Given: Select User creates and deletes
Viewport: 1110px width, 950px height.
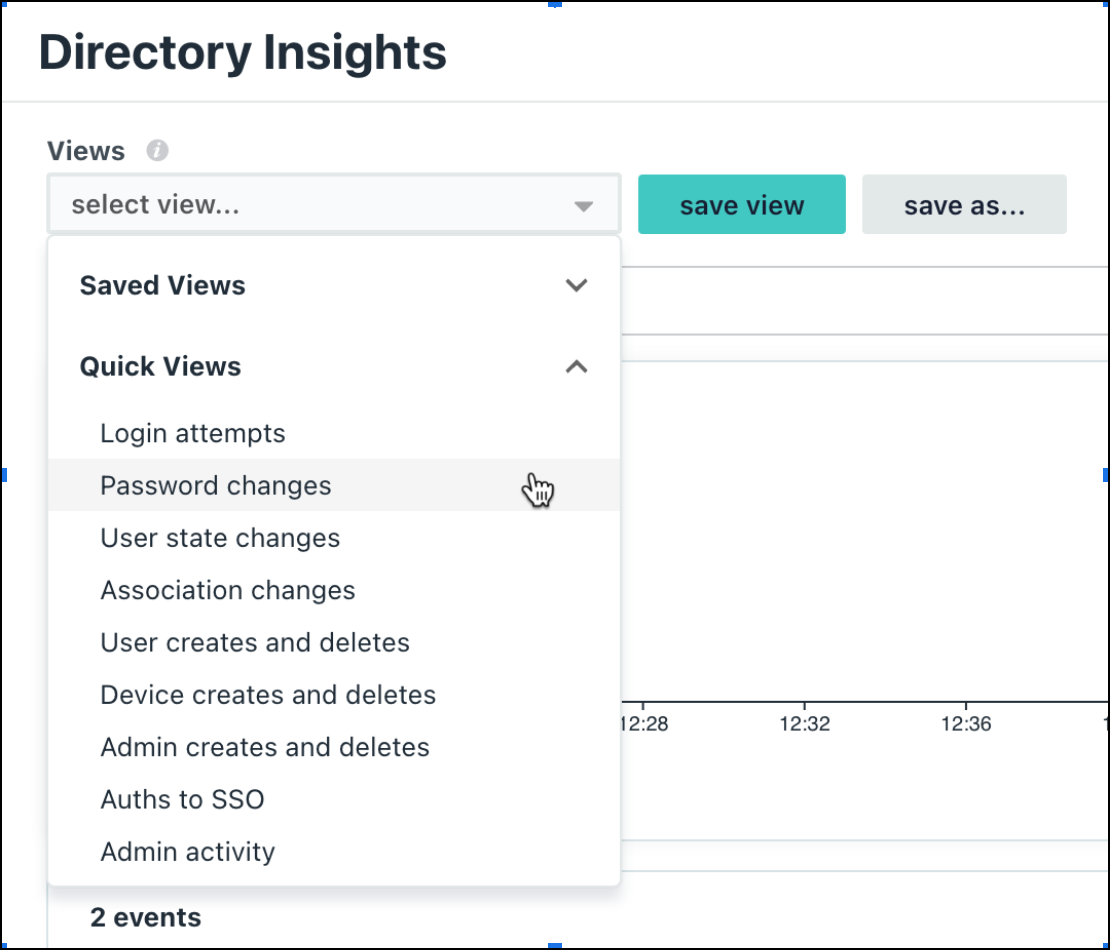Looking at the screenshot, I should [x=255, y=642].
